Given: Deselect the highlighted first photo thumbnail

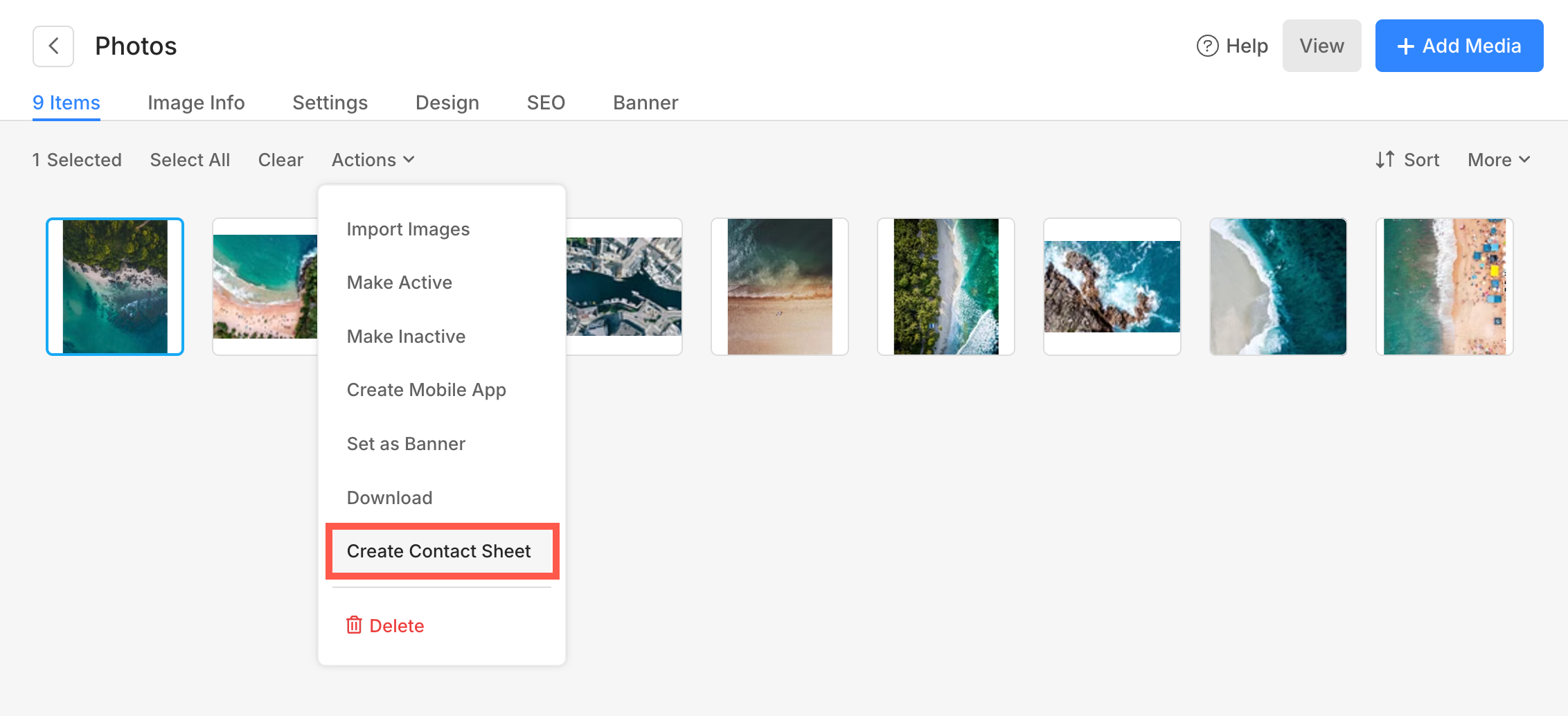Looking at the screenshot, I should (x=115, y=287).
